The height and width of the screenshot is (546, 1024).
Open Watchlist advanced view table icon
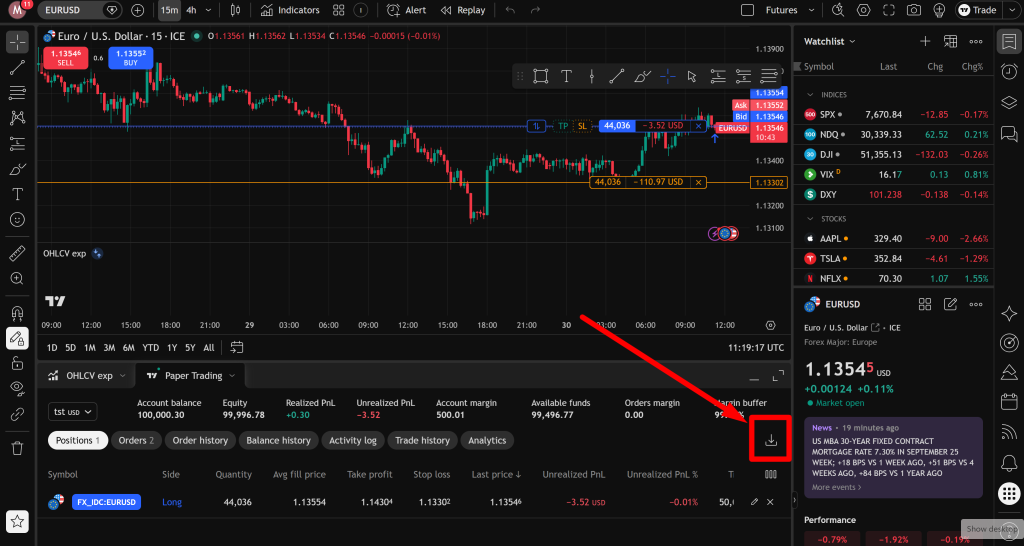click(x=950, y=41)
